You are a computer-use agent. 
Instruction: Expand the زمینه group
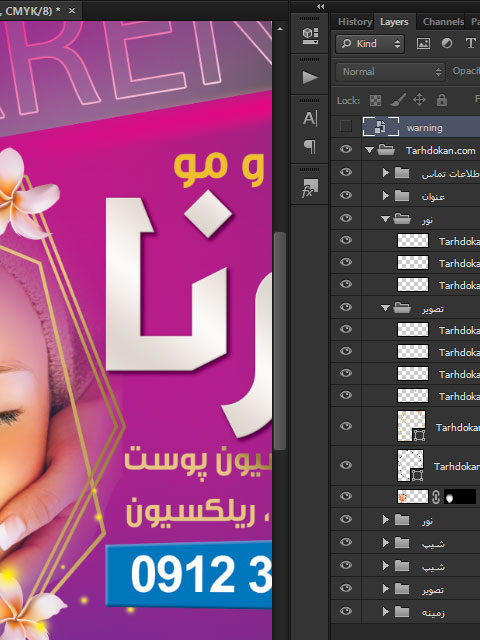click(x=386, y=611)
